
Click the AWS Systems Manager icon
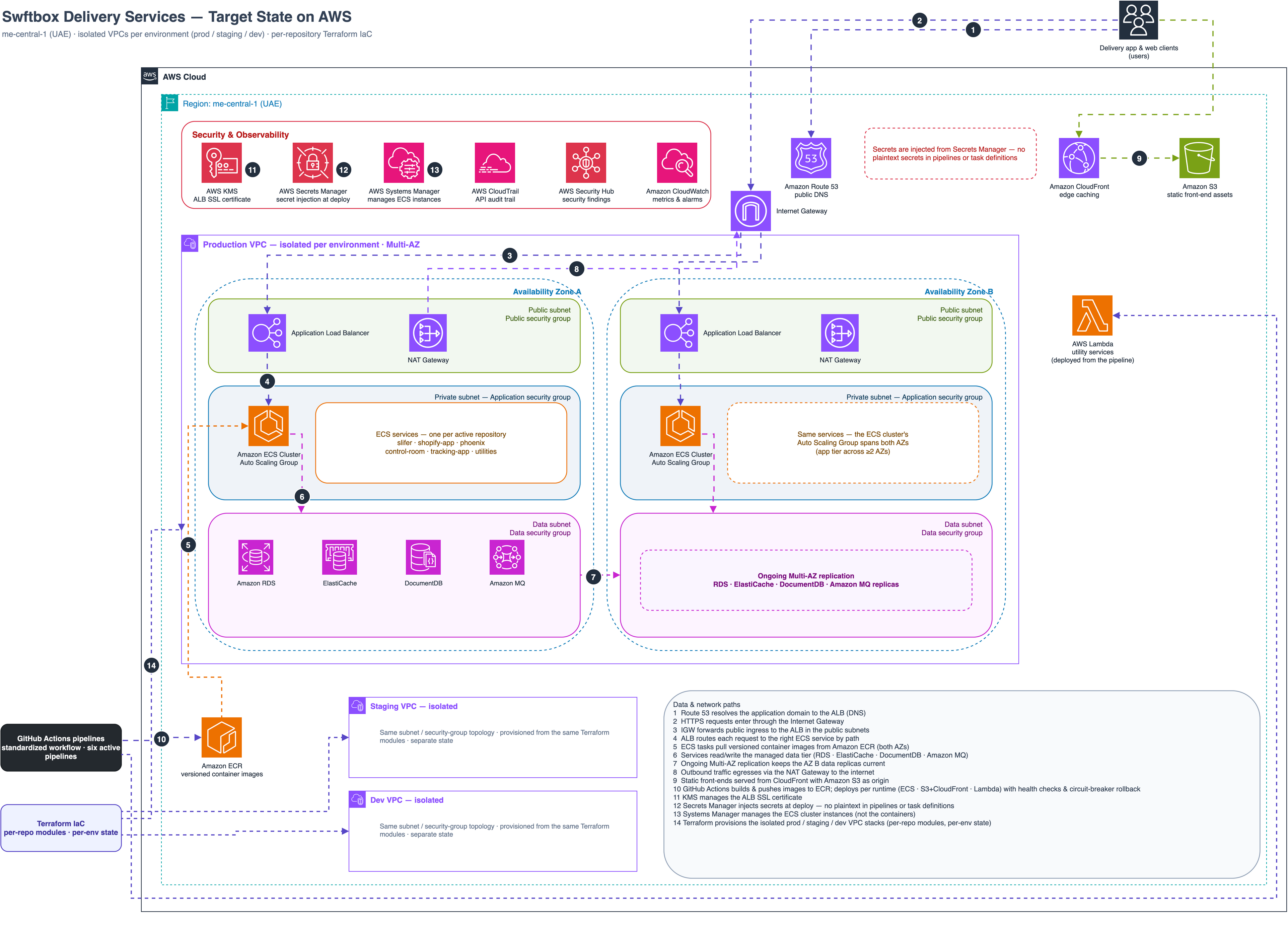tap(404, 162)
